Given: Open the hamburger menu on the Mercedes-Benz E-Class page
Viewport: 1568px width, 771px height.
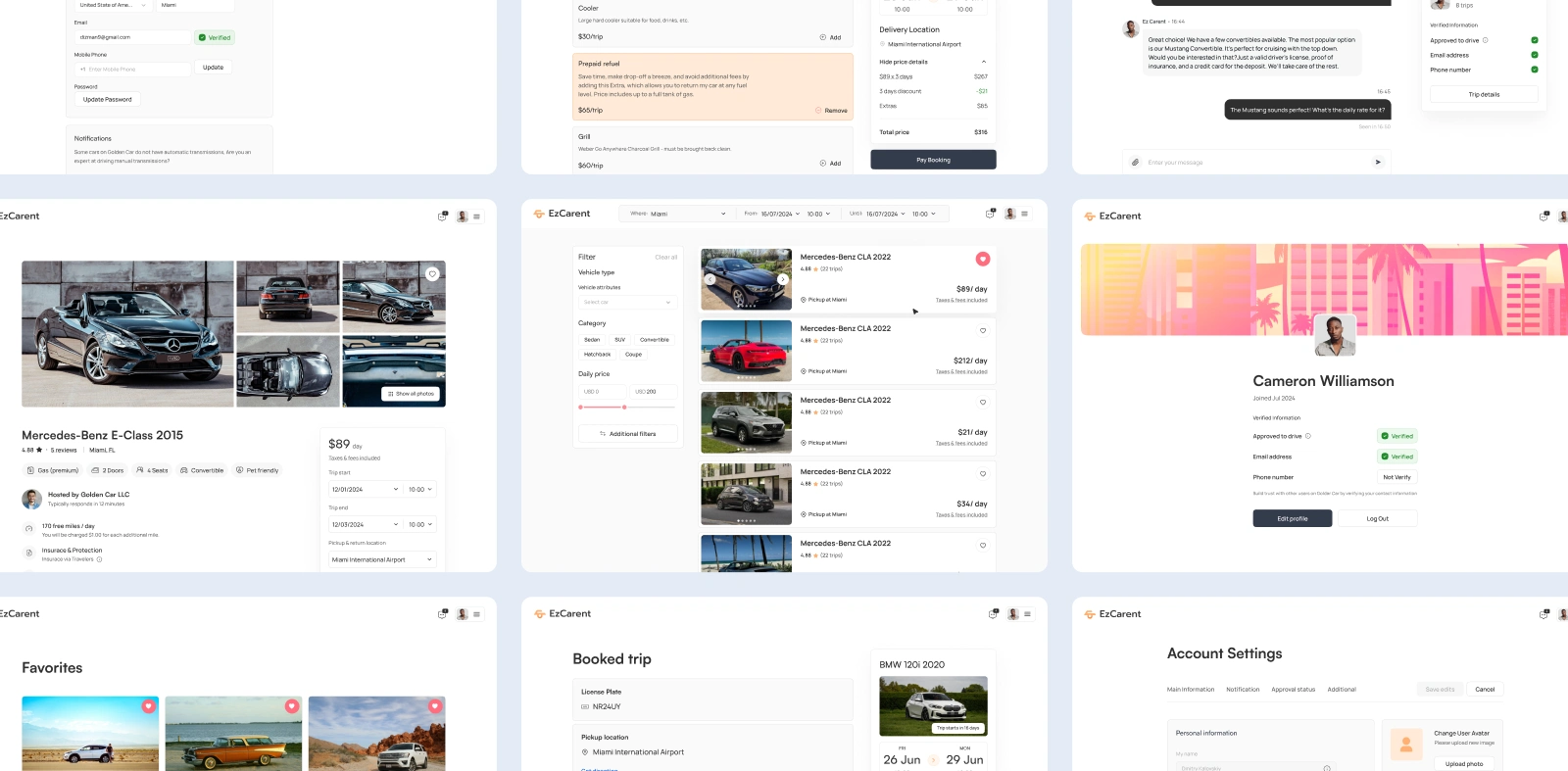Looking at the screenshot, I should coord(477,217).
